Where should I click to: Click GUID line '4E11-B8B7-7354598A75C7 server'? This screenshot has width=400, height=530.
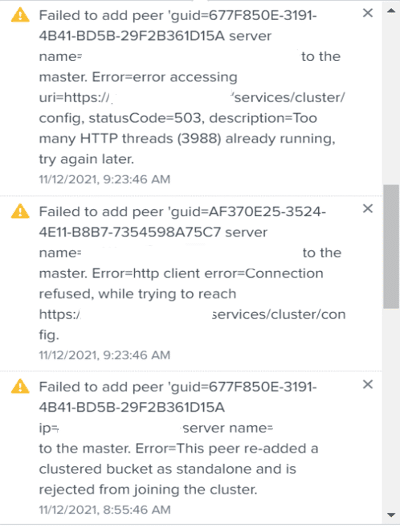(153, 232)
